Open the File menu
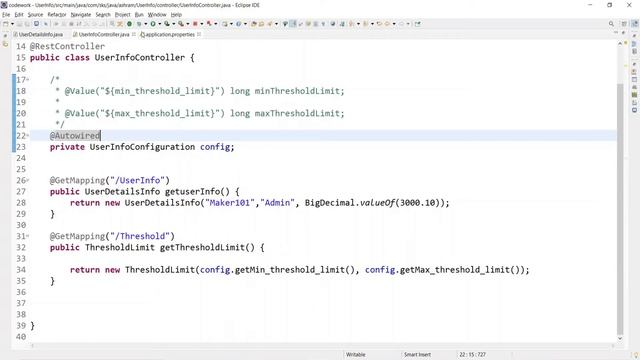 [x=6, y=14]
